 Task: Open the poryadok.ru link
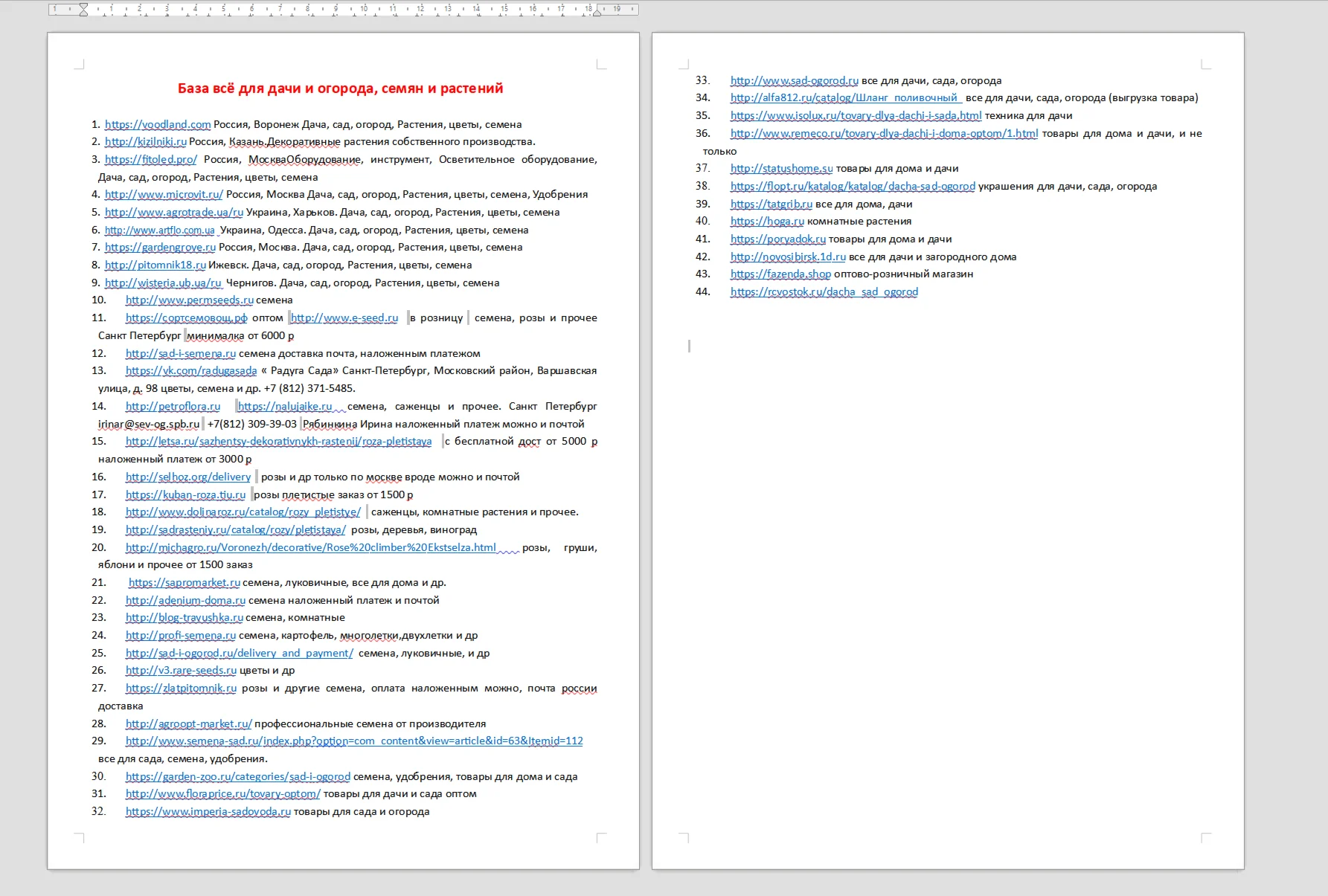(x=778, y=239)
